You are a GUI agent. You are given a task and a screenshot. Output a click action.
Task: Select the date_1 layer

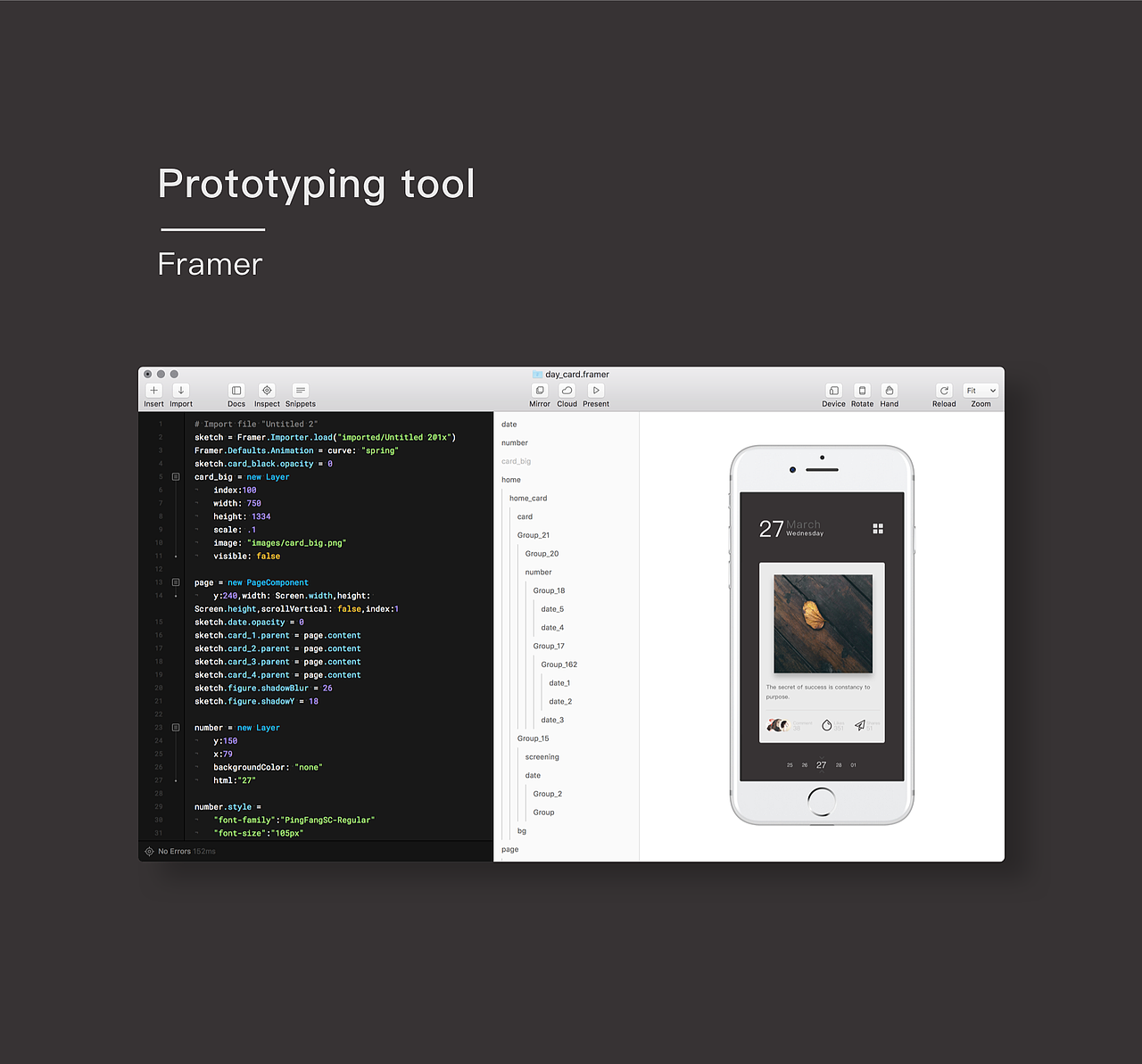pyautogui.click(x=559, y=683)
